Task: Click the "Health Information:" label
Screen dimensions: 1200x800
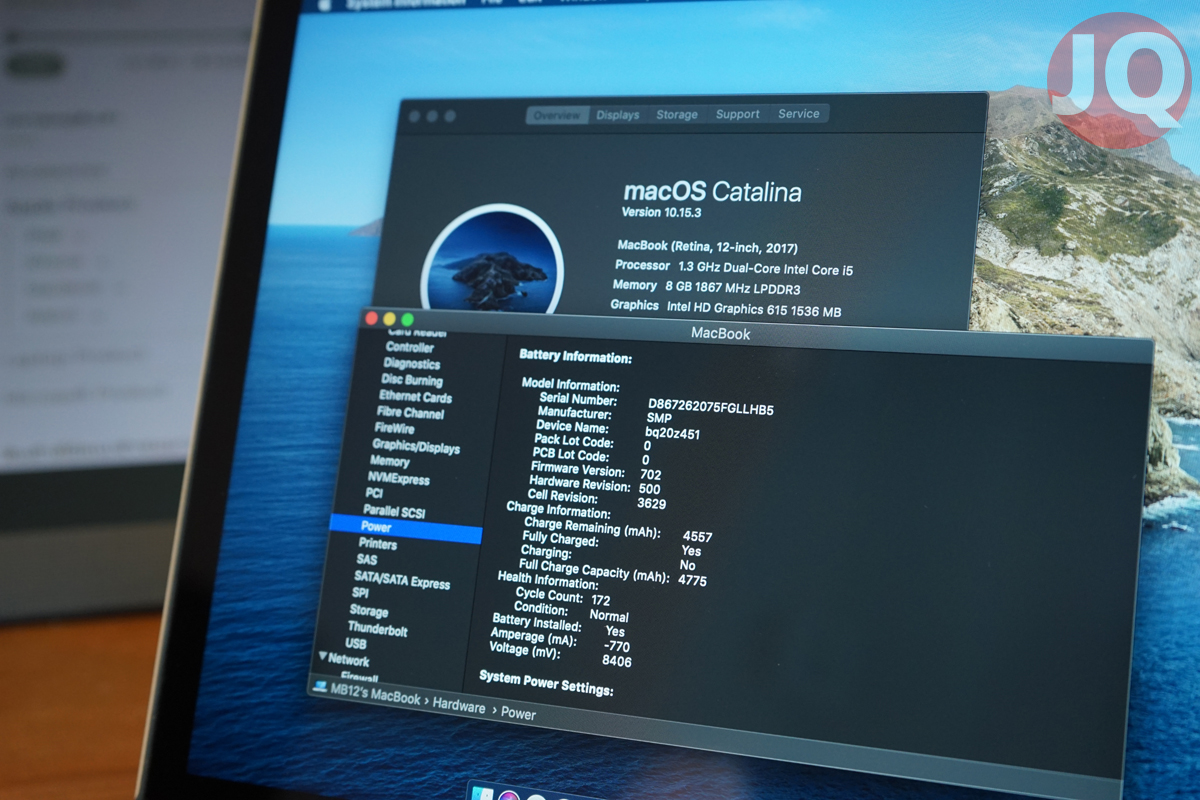Action: [x=548, y=579]
